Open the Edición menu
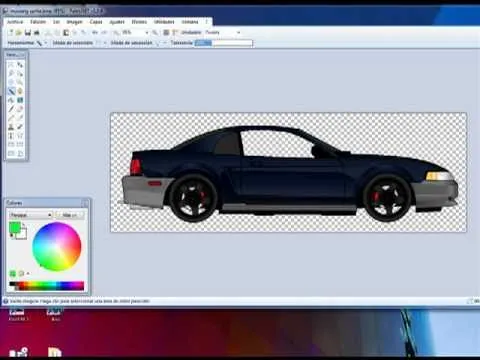Viewport: 480px width, 360px height. click(x=38, y=22)
